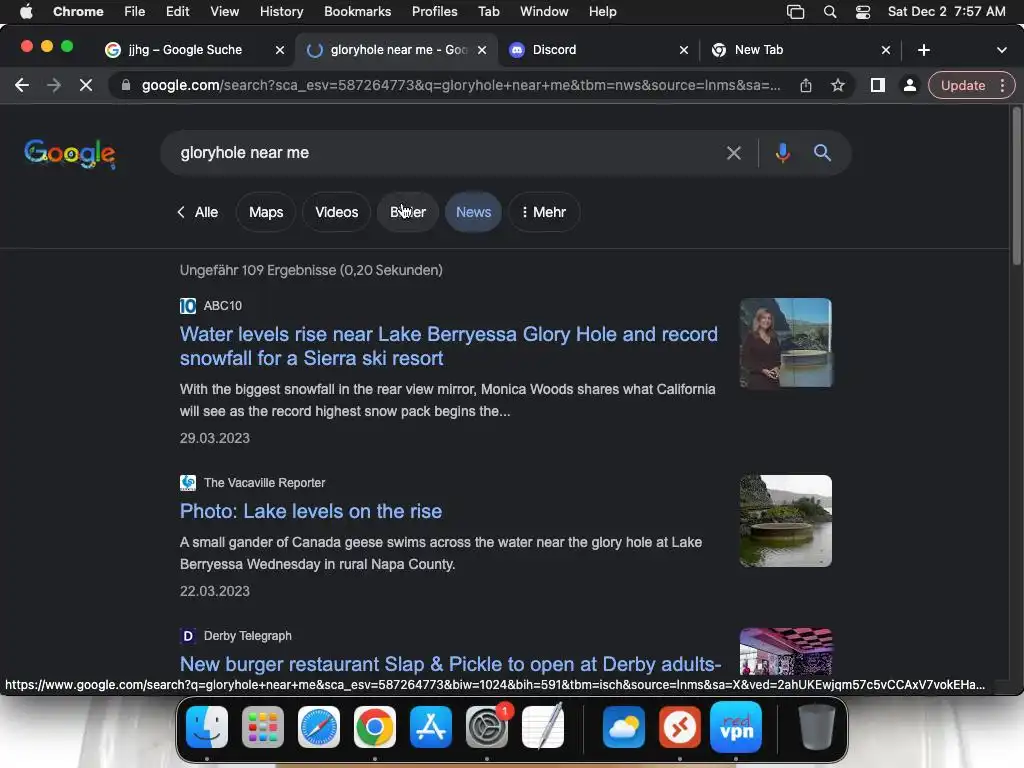Open the Apple menu

point(26,12)
